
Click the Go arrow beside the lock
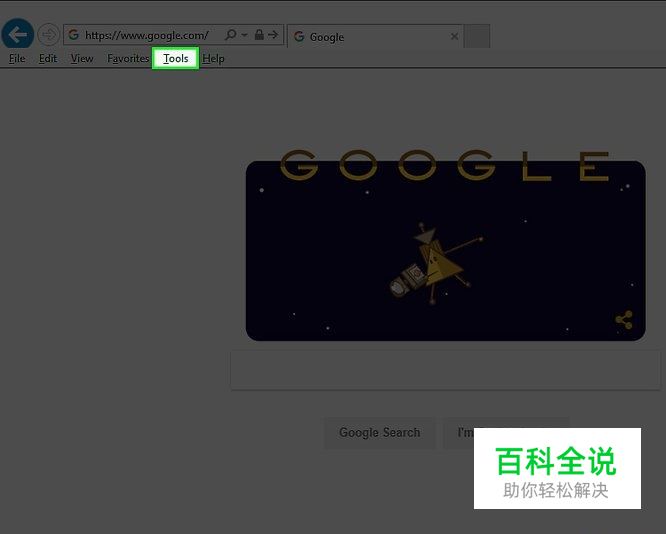point(273,34)
